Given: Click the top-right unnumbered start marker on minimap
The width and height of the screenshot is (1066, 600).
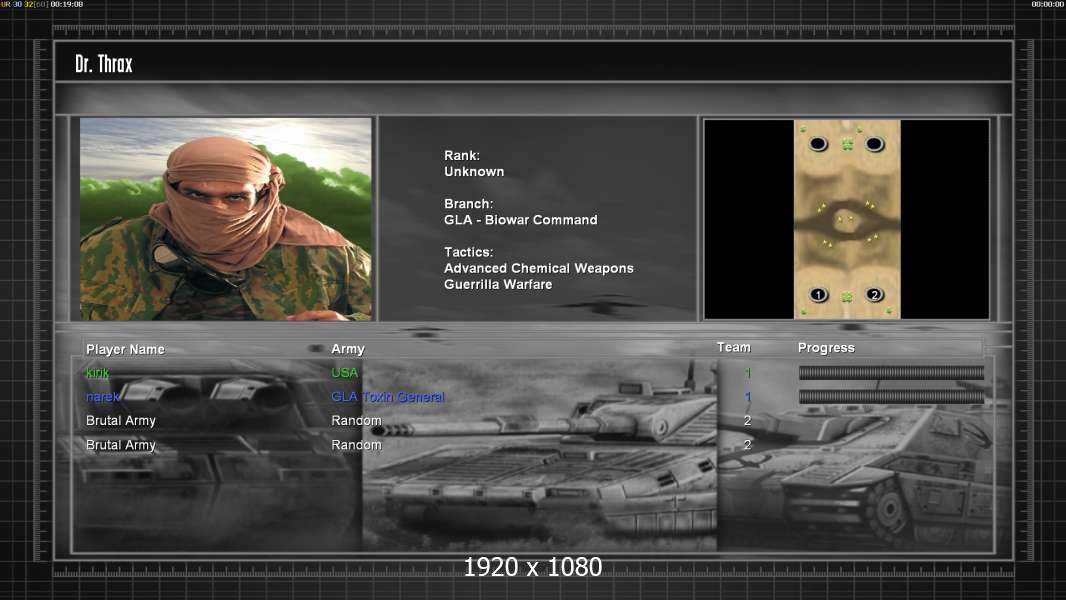Looking at the screenshot, I should point(874,144).
